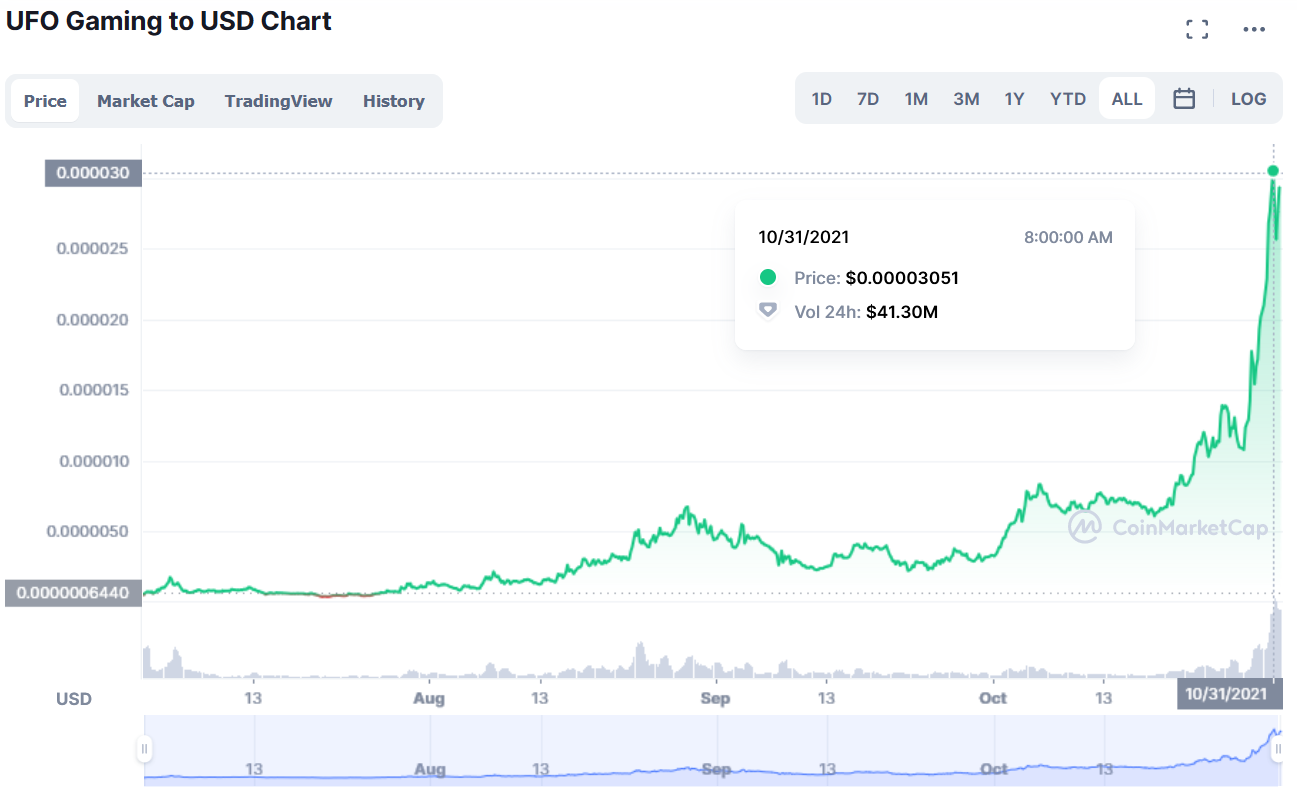This screenshot has width=1297, height=798.
Task: Open the three-dot more options menu
Action: 1254,29
